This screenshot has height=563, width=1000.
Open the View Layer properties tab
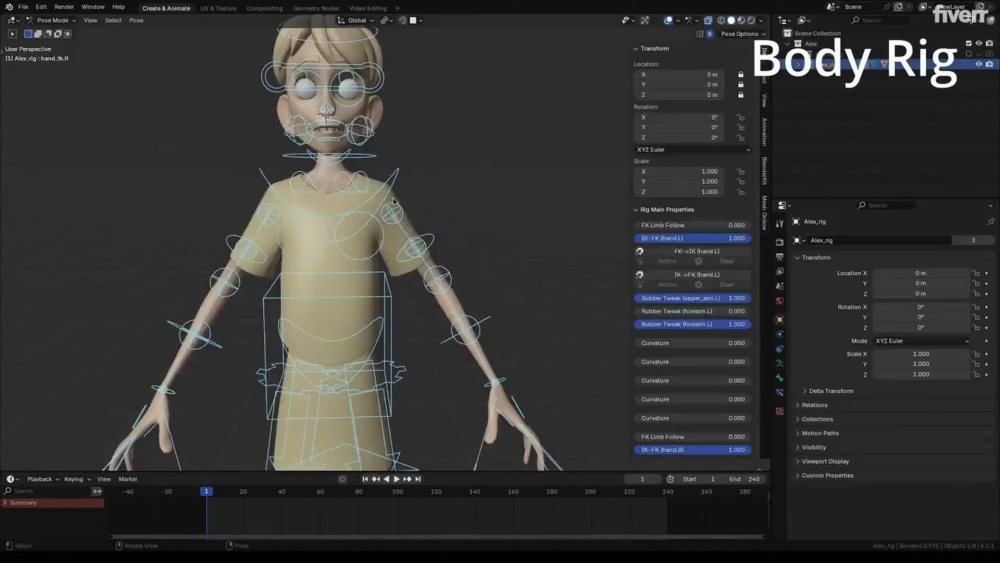pos(779,272)
